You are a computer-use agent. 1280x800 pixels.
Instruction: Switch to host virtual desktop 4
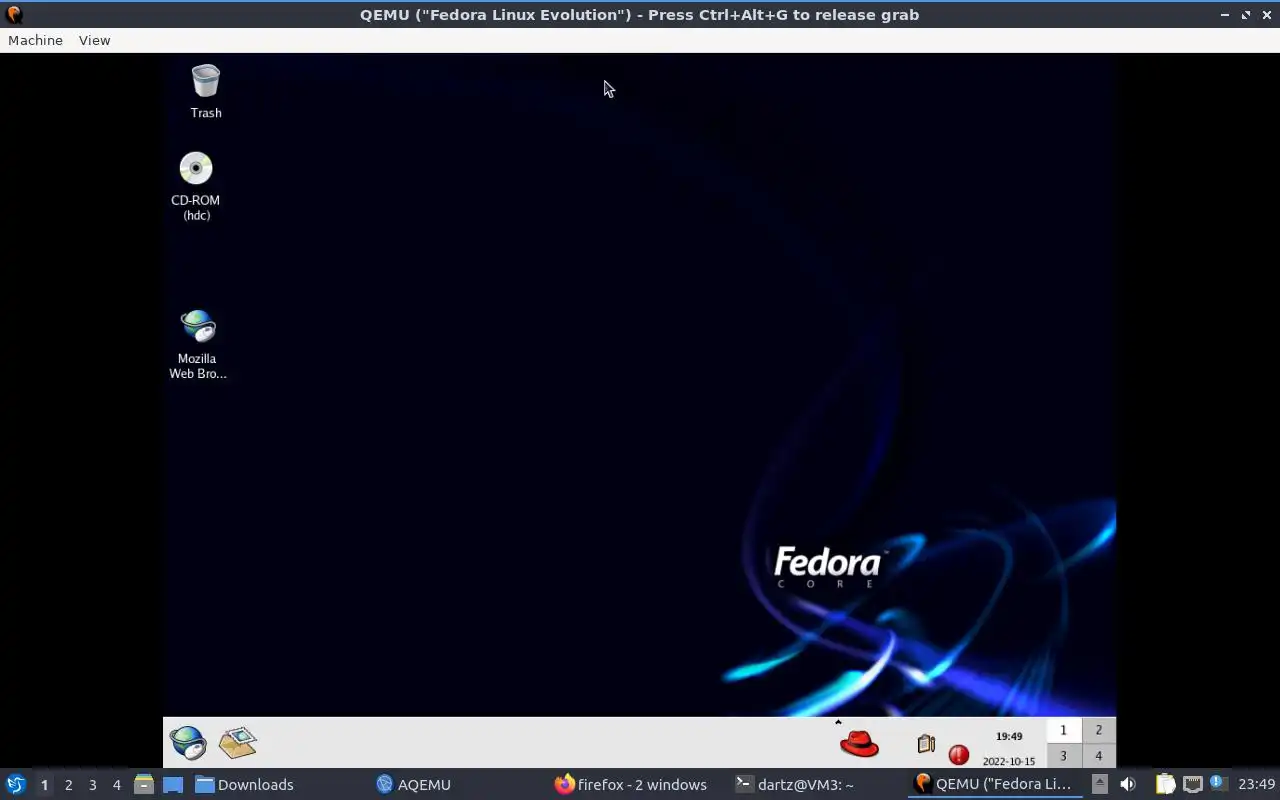(116, 785)
